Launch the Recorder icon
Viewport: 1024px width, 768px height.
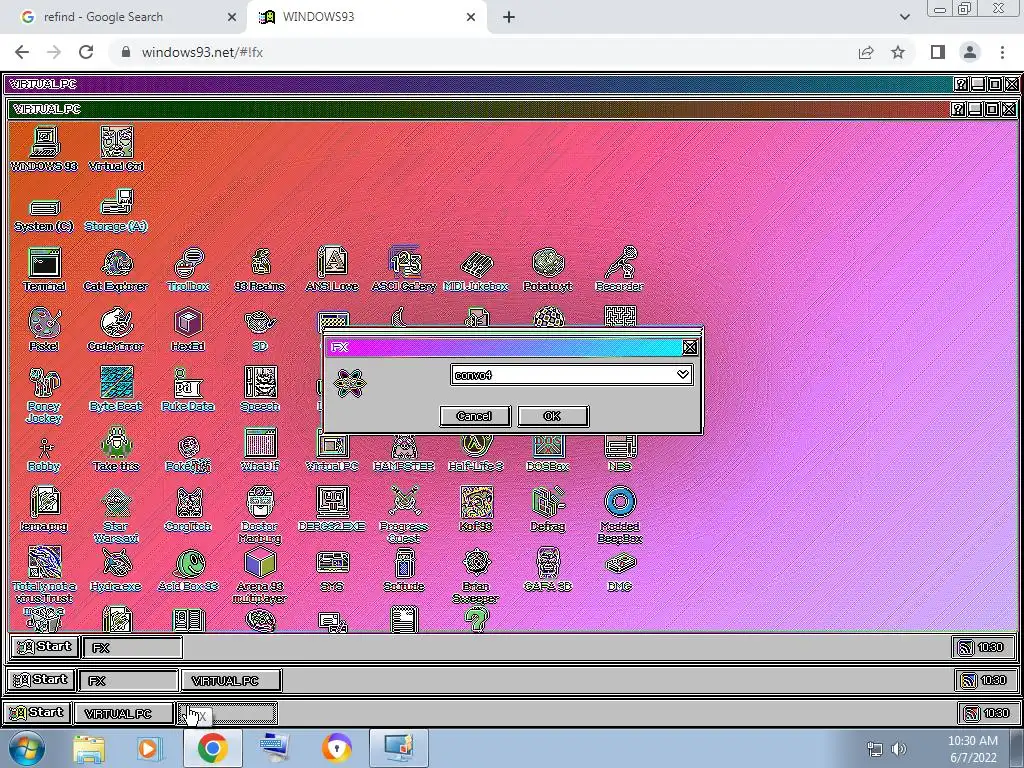coord(619,269)
